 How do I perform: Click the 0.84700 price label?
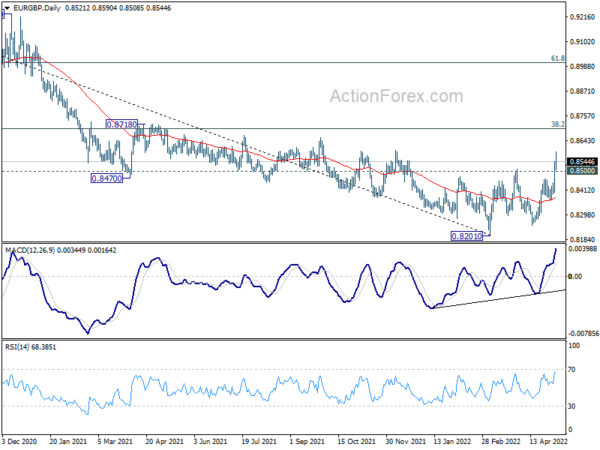tap(107, 178)
